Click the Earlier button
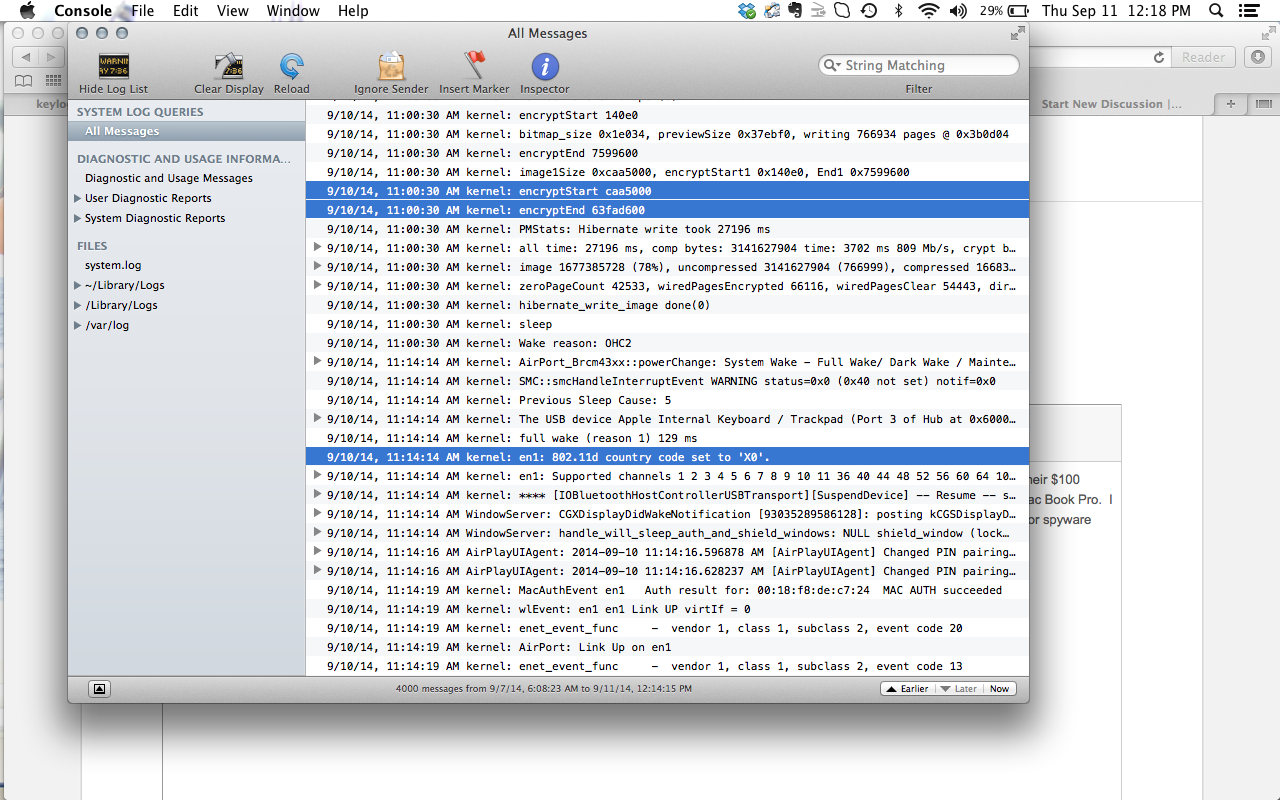Viewport: 1280px width, 800px height. [907, 689]
